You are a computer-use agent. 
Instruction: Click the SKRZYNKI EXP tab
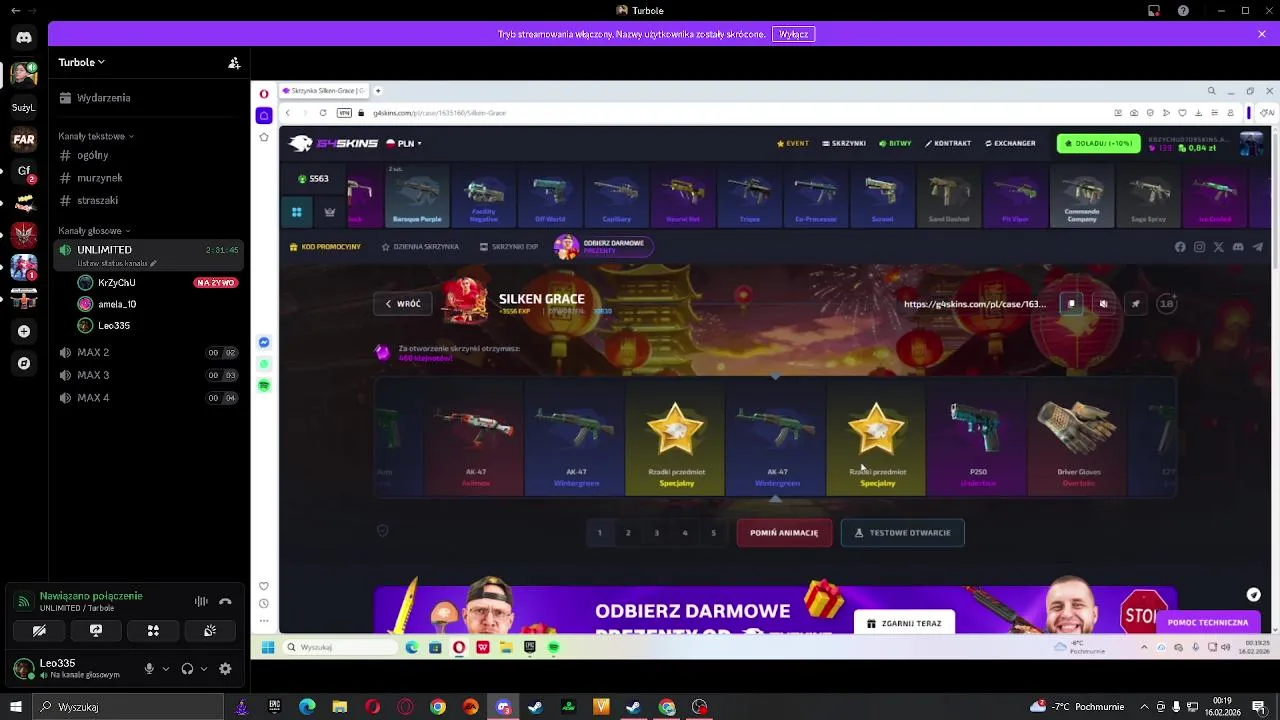pos(509,247)
